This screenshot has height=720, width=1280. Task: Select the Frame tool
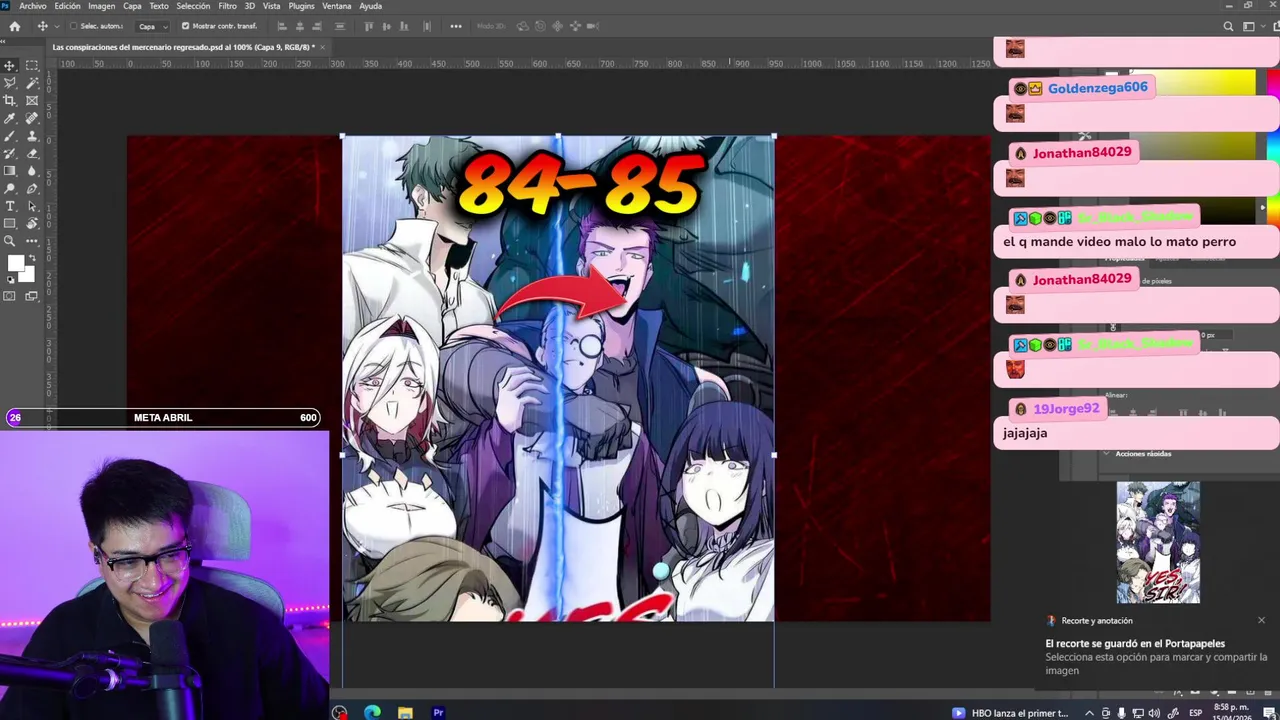32,101
